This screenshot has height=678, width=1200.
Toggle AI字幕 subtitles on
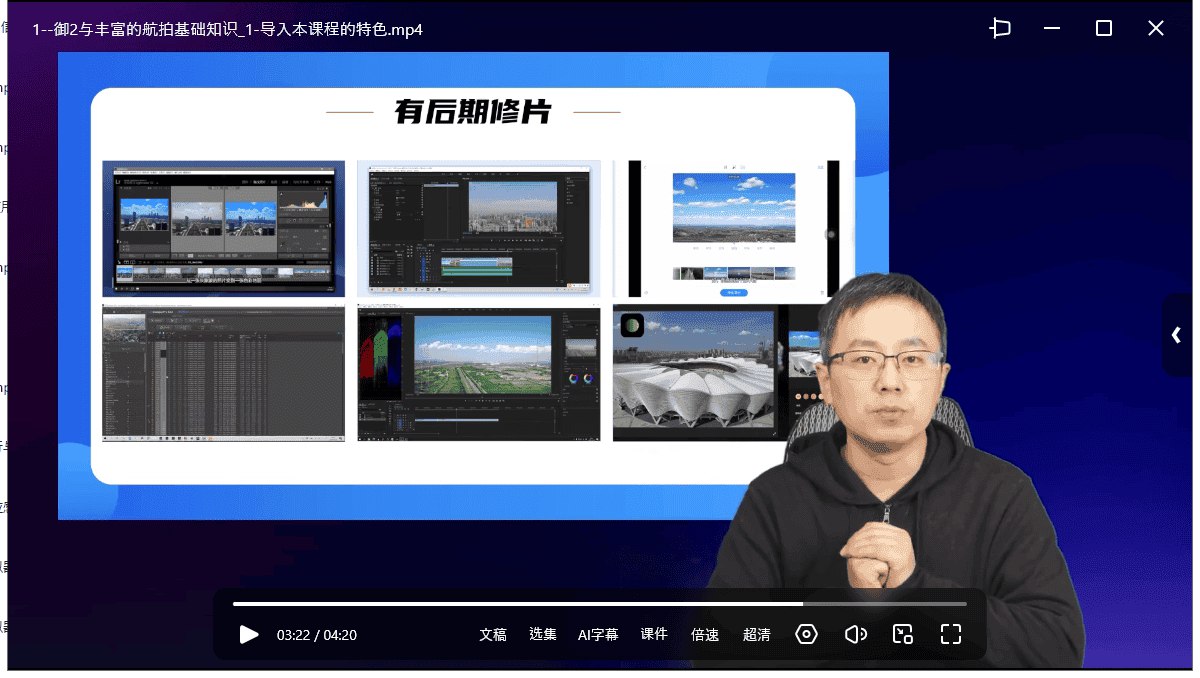click(598, 634)
